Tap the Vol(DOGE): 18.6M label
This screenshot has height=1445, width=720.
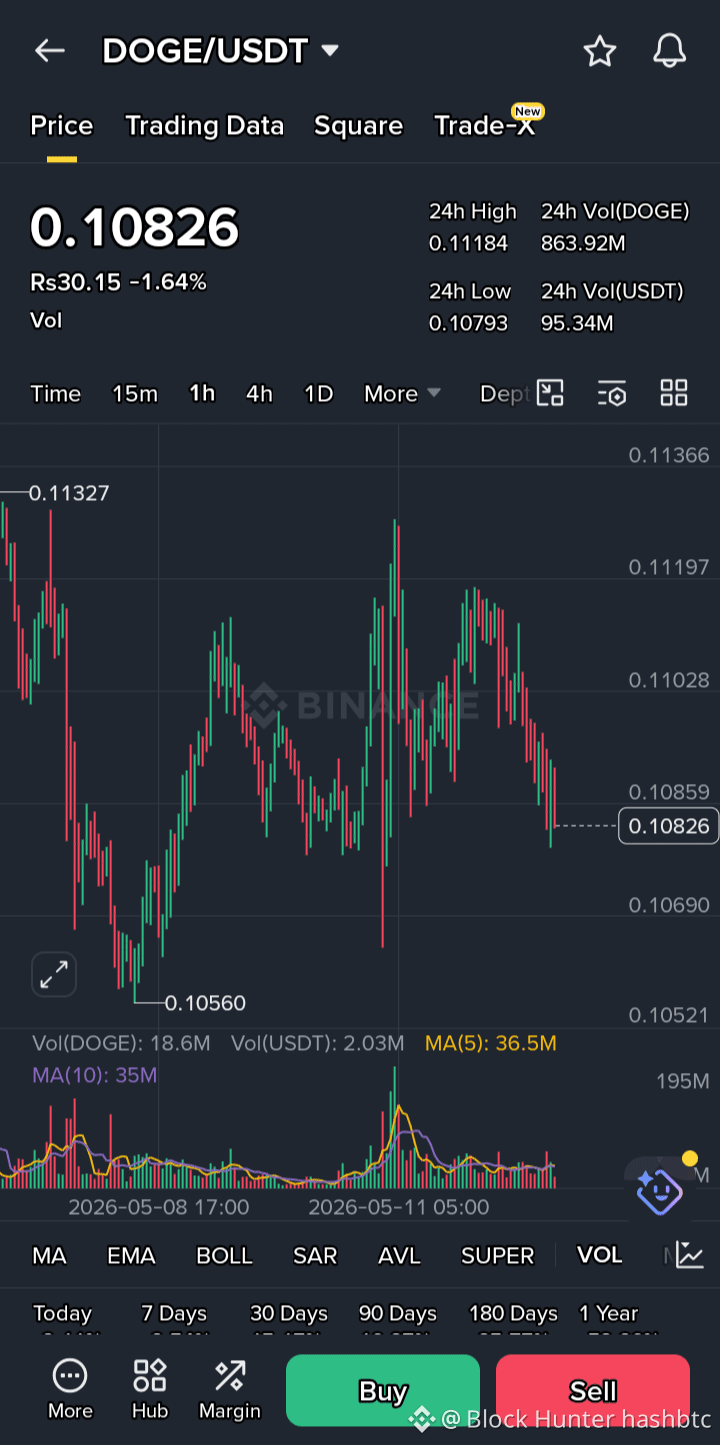click(121, 1043)
